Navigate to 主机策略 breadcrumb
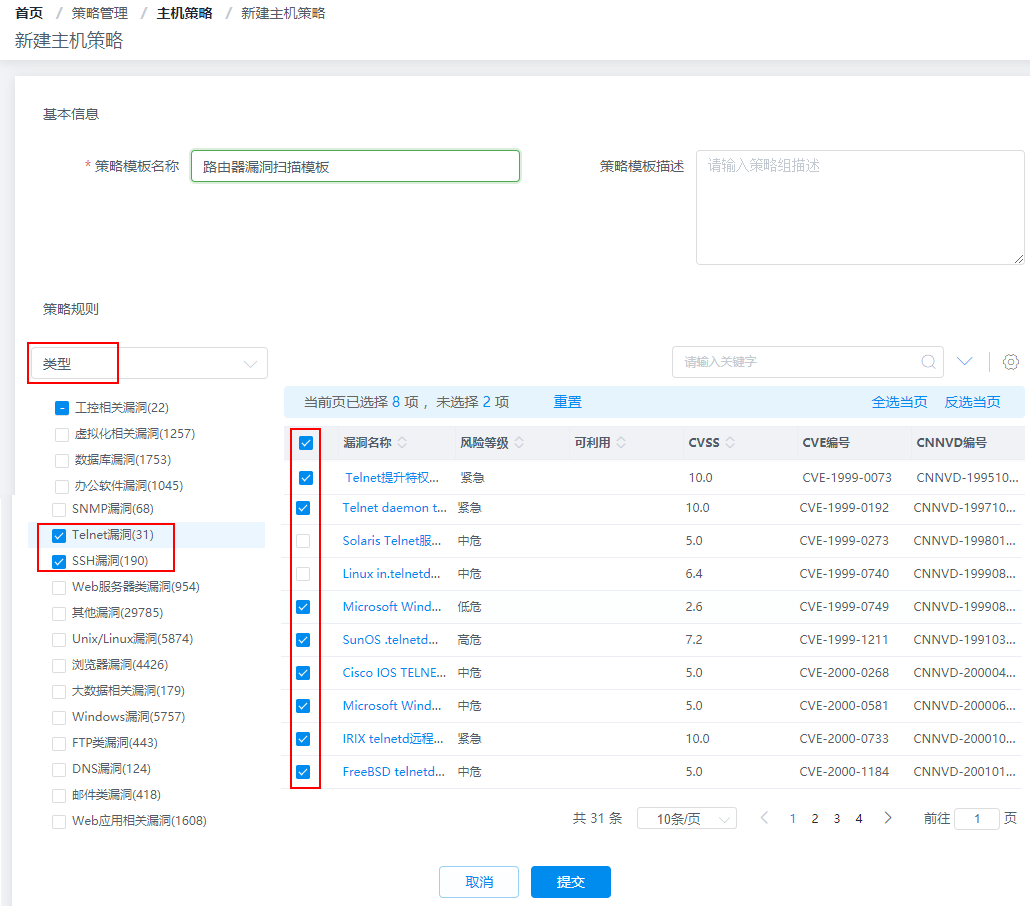 coord(185,13)
